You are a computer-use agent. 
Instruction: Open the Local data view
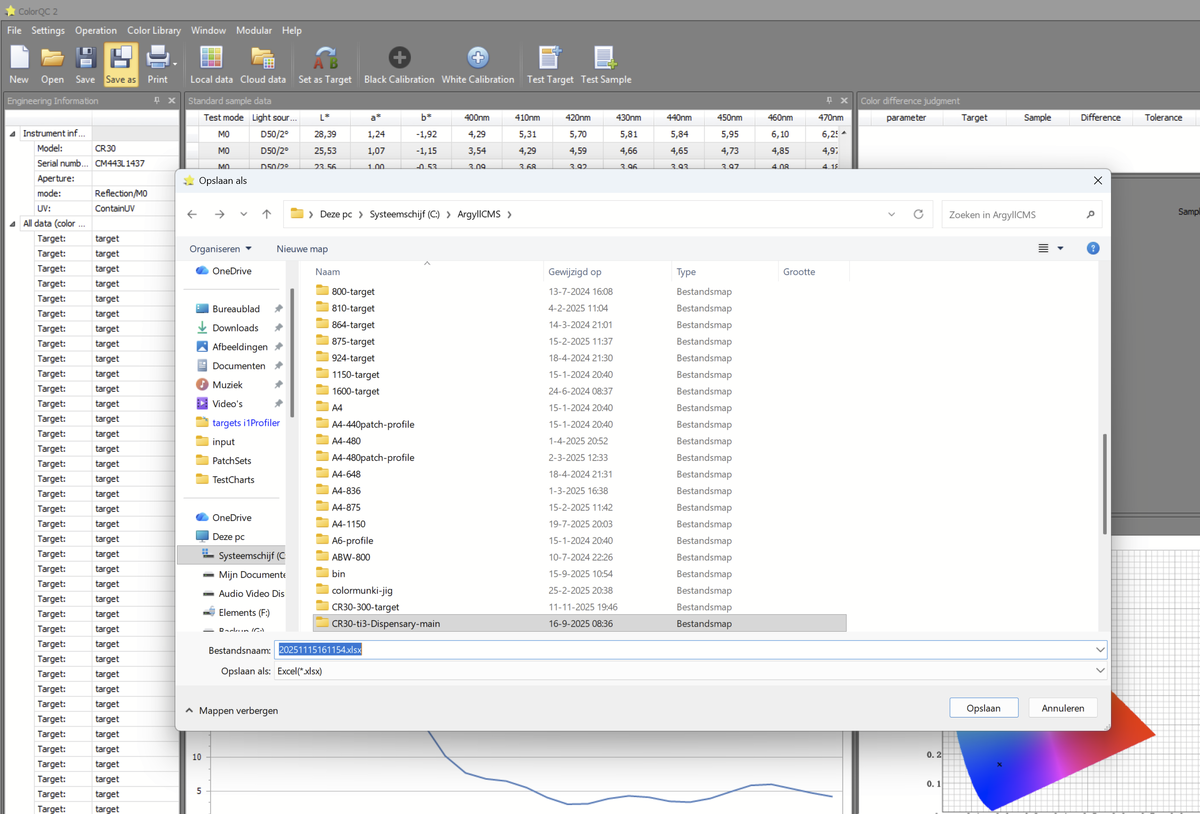(x=211, y=65)
